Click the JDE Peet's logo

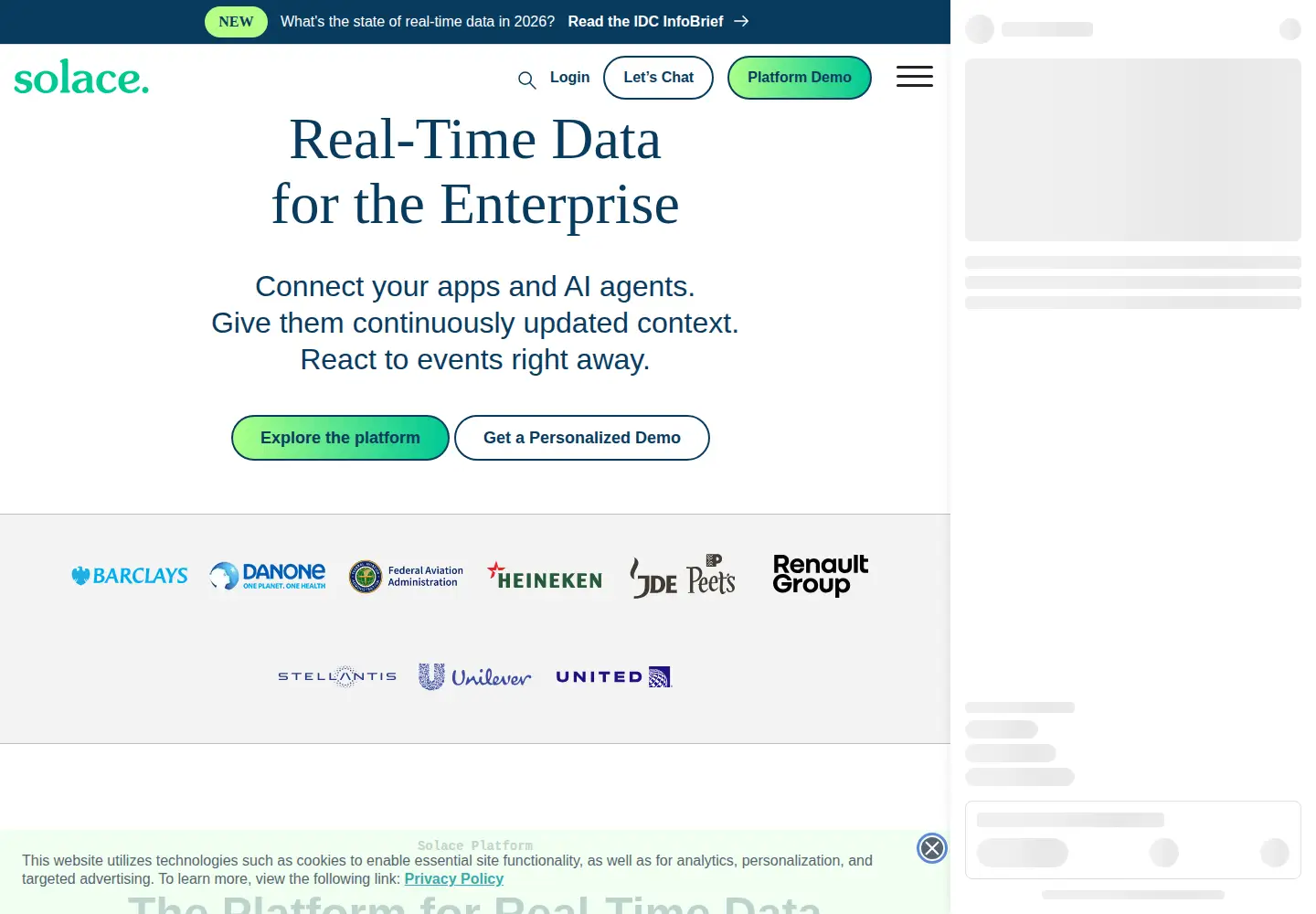coord(683,576)
